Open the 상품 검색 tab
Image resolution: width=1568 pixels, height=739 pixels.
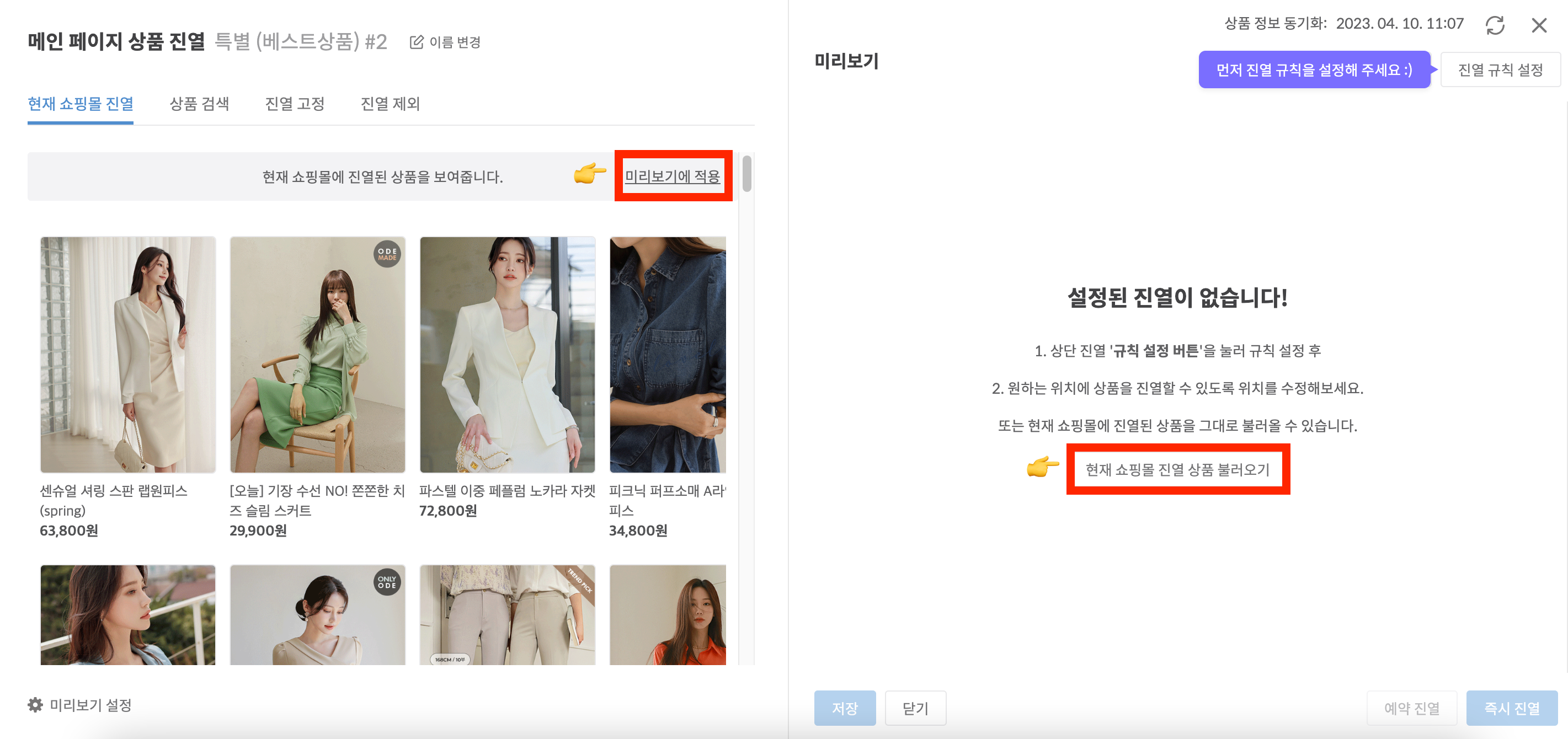coord(199,103)
